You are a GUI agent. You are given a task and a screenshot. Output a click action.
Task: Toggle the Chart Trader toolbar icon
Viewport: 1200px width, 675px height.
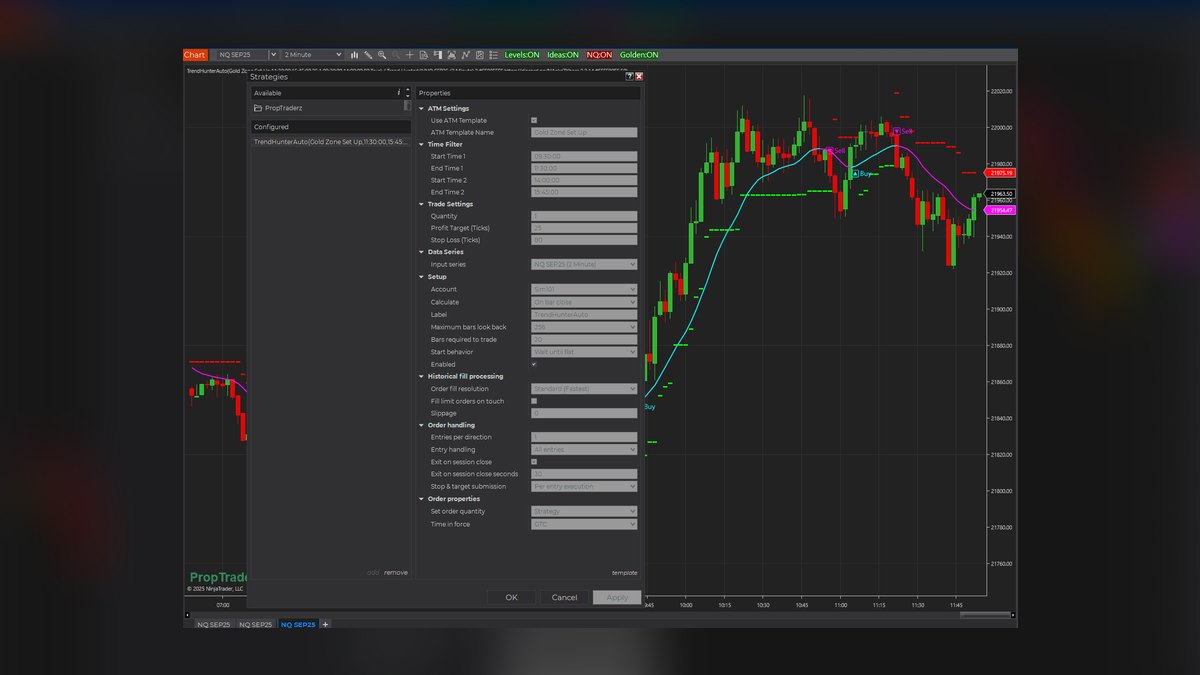point(438,55)
